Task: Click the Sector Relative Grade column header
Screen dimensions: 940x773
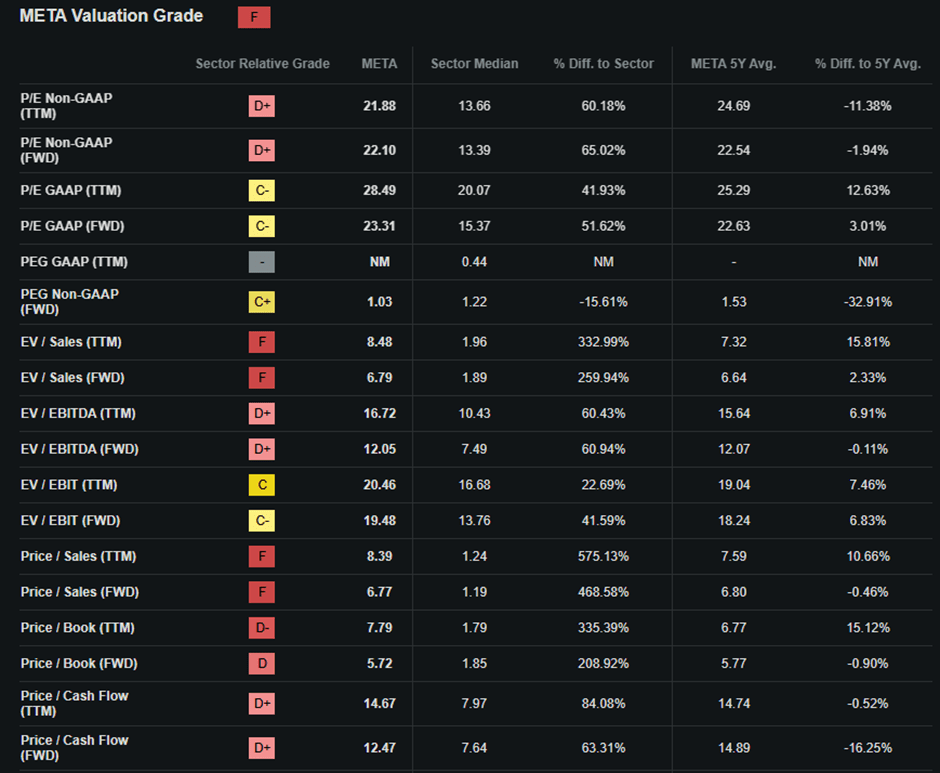Action: tap(263, 64)
